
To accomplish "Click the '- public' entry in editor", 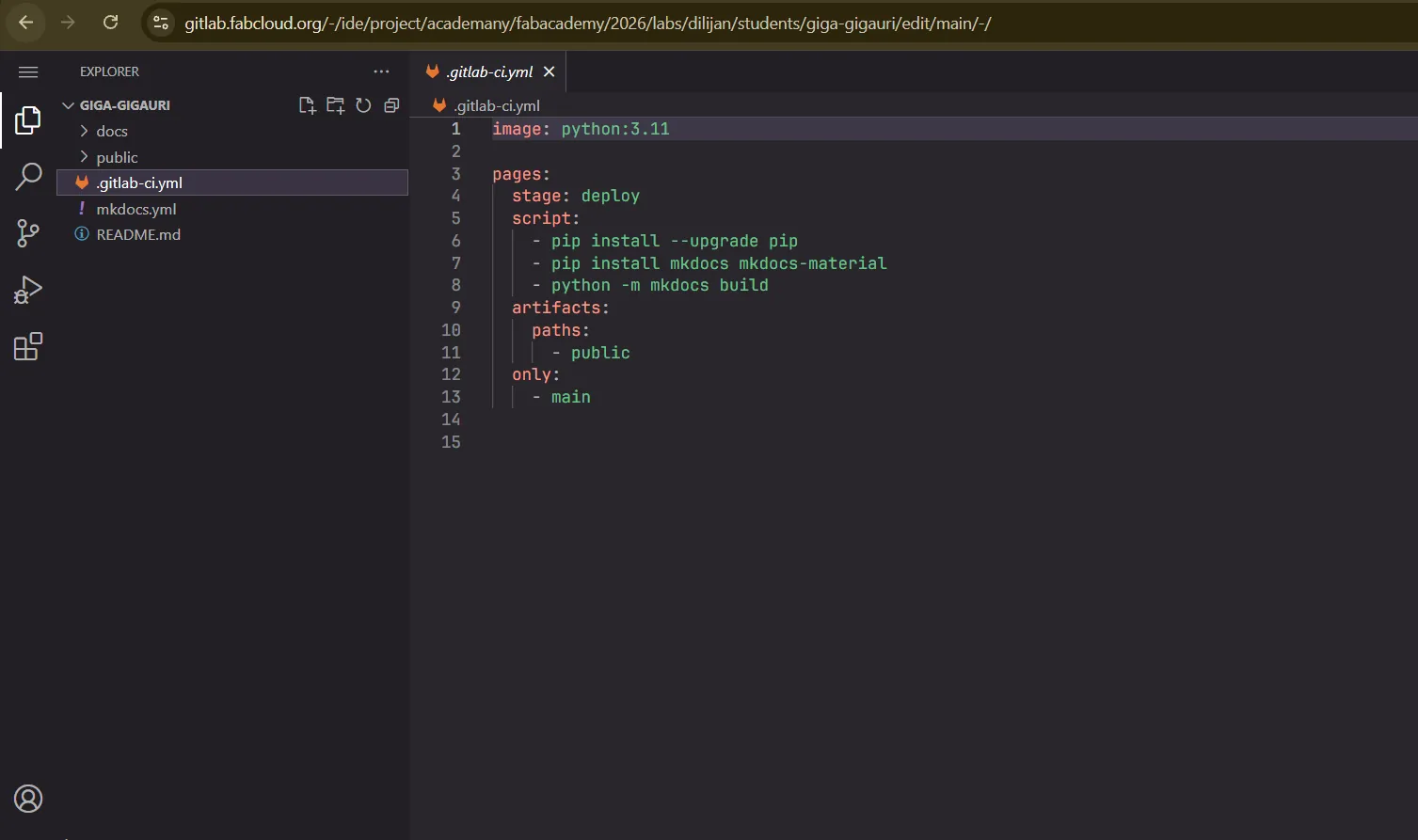I will (x=591, y=353).
